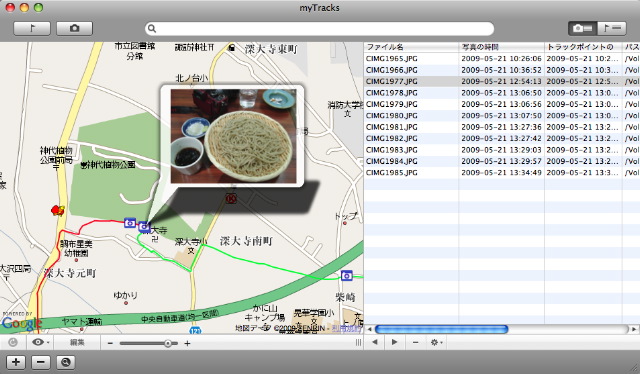This screenshot has height=374, width=640.
Task: Open the soba noodle photo thumbnail
Action: (x=233, y=136)
